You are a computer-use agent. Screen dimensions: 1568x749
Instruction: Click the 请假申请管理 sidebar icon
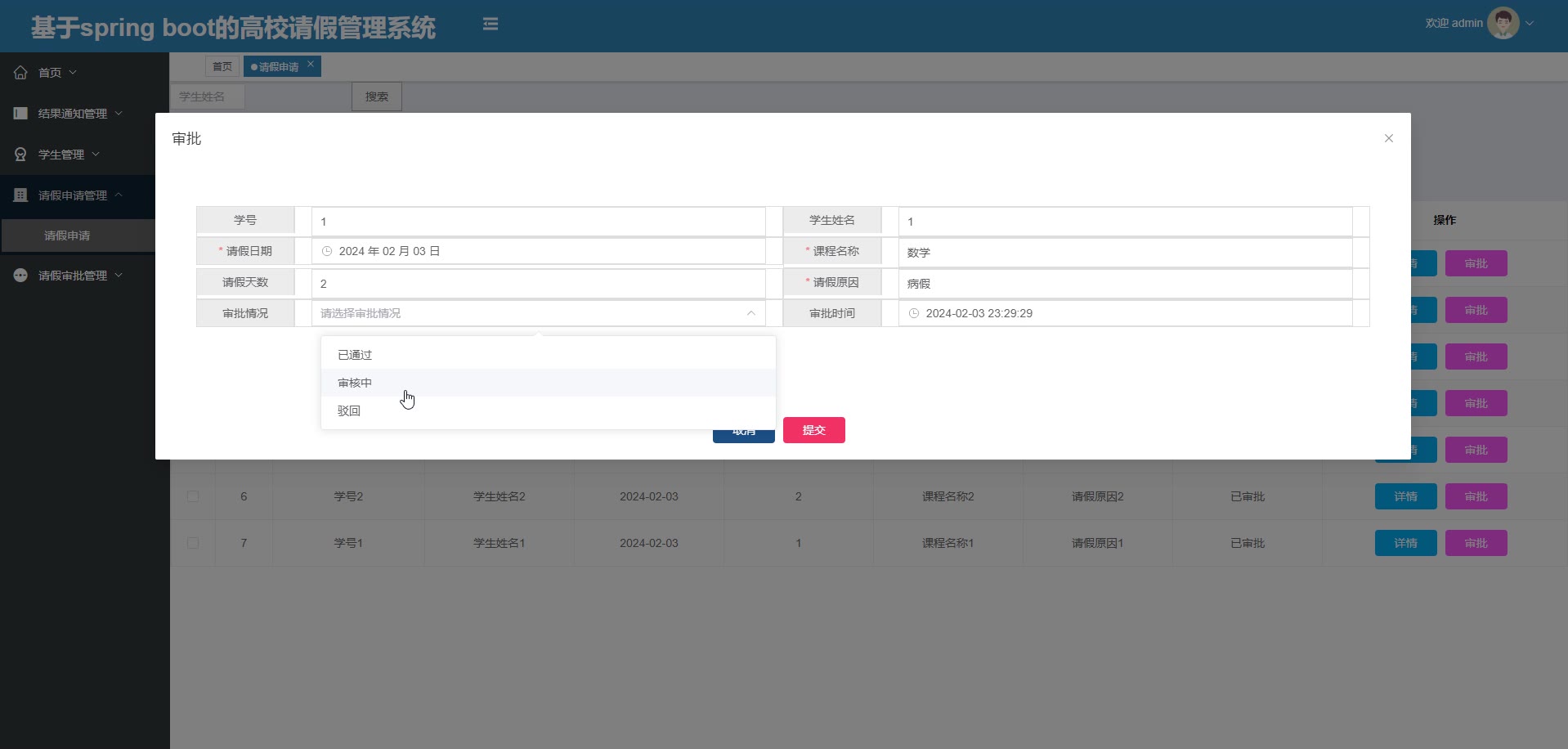point(20,195)
